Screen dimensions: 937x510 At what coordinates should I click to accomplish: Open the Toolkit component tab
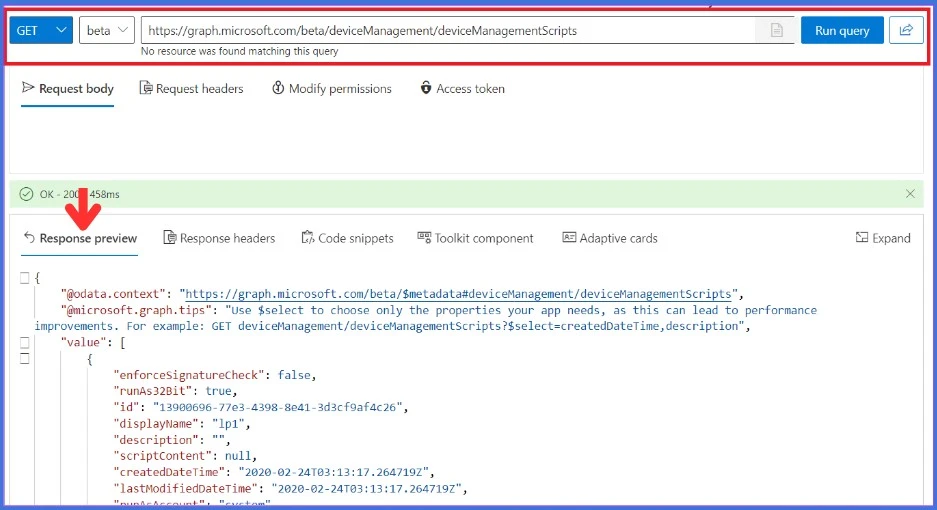click(475, 238)
